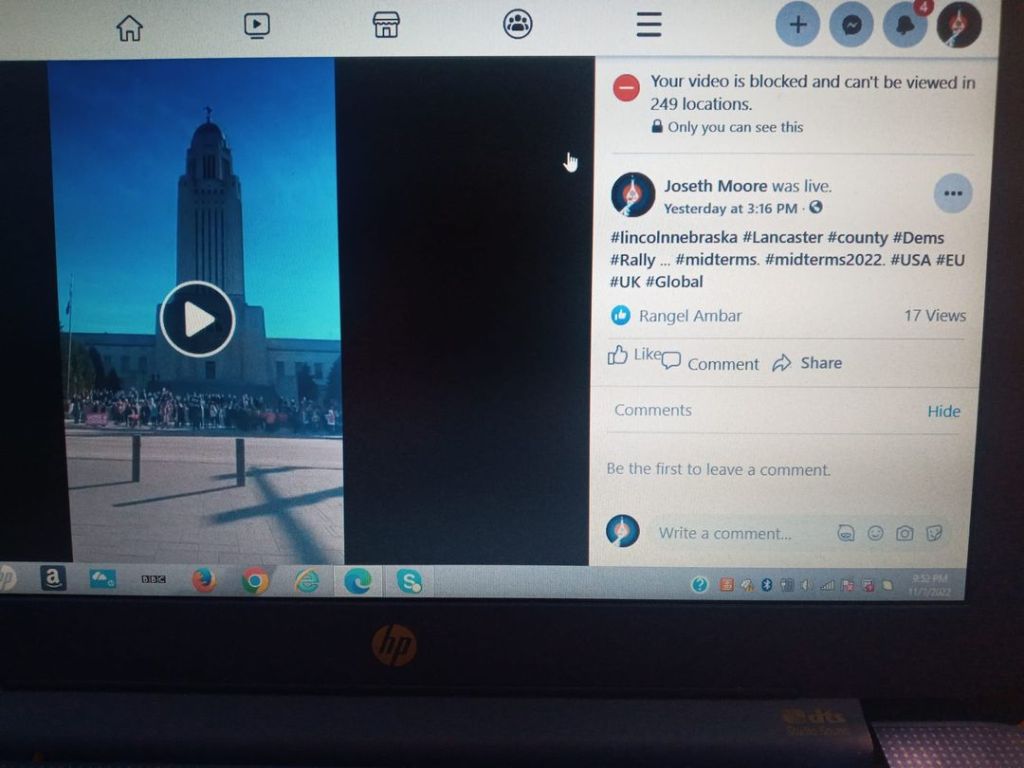Image resolution: width=1024 pixels, height=768 pixels.
Task: Insert an emoji in the comment
Action: click(875, 533)
